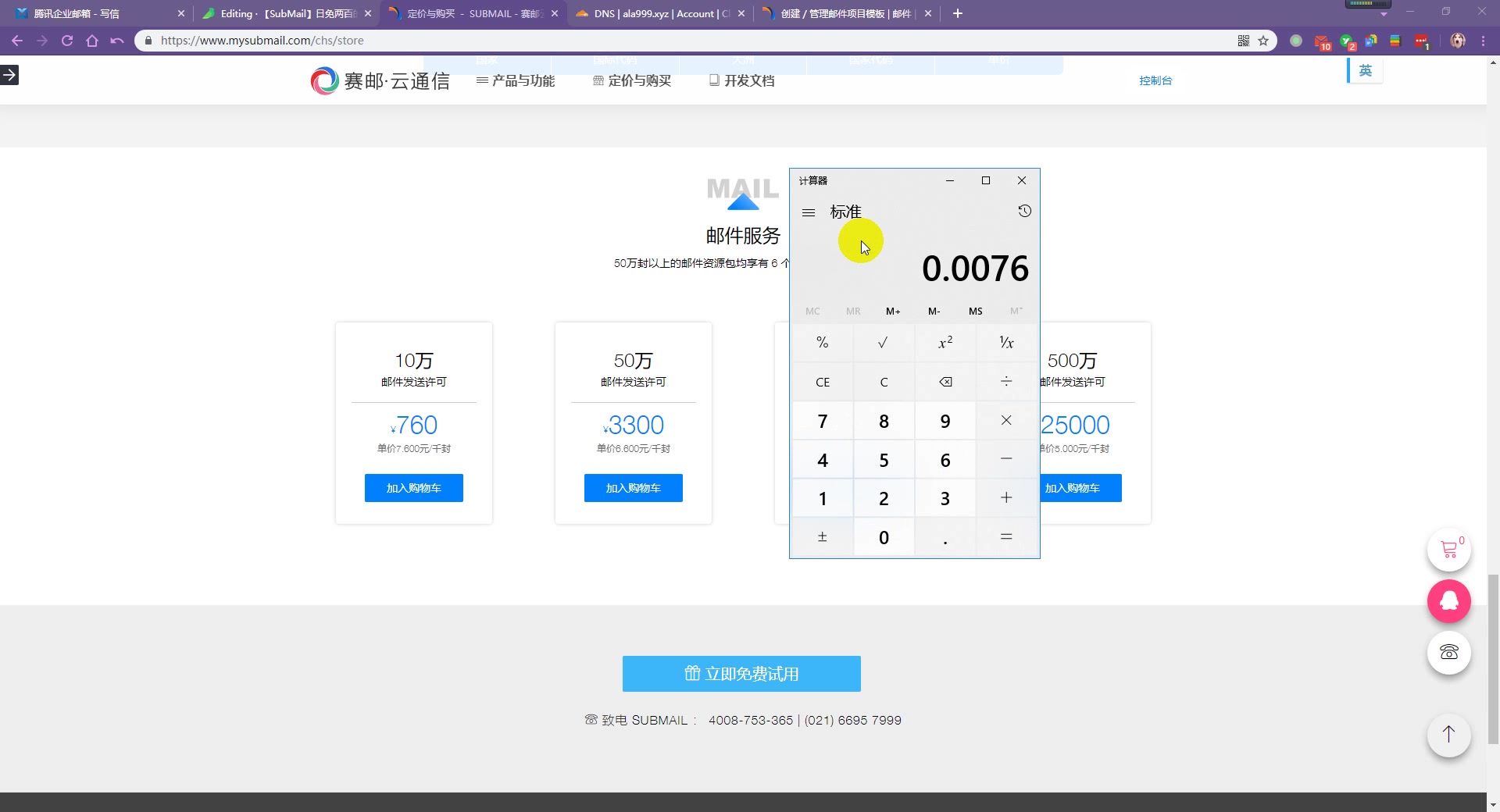Click the CE clear entry key
This screenshot has width=1500, height=812.
(823, 382)
